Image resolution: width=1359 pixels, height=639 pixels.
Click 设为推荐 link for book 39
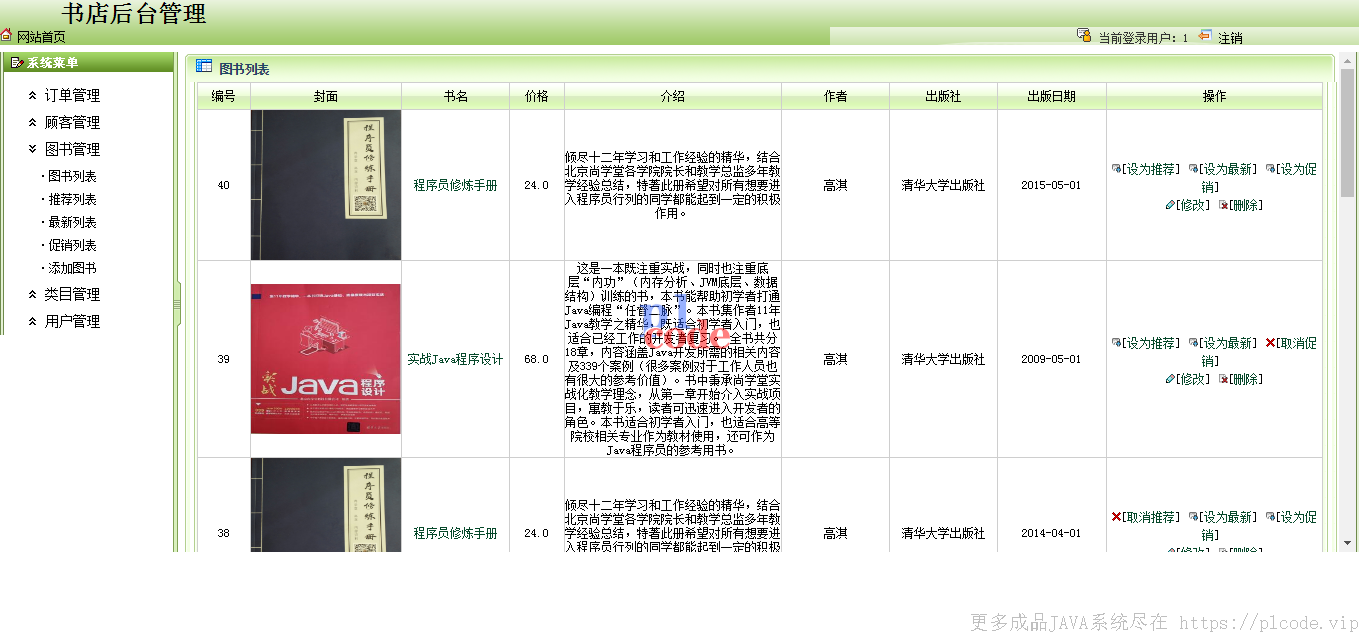pos(1151,343)
